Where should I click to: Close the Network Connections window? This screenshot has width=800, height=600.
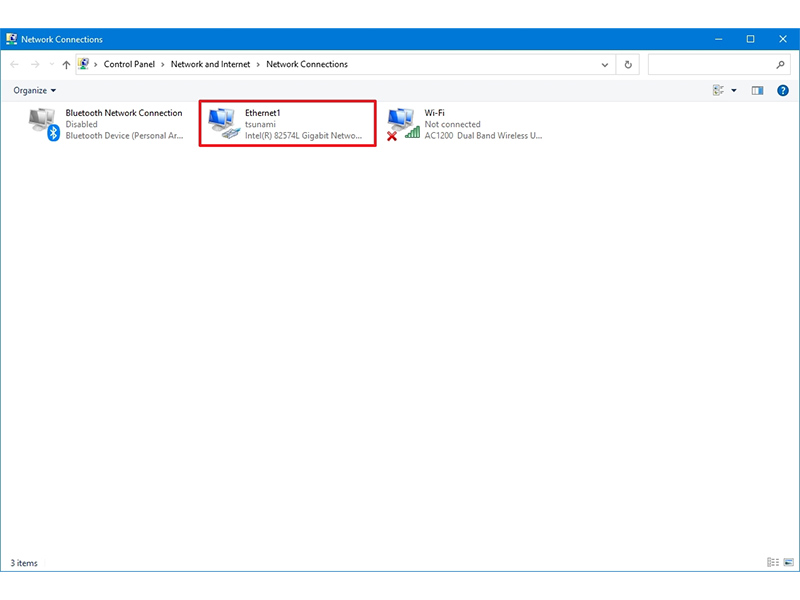[x=783, y=39]
